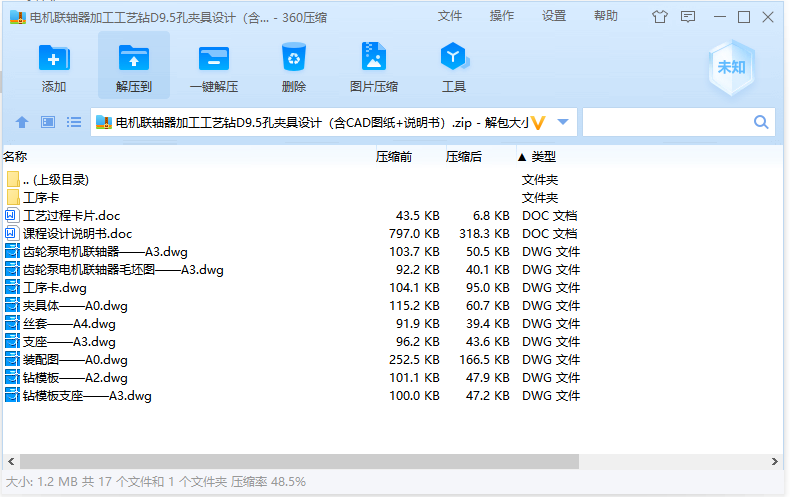Screen dimensions: 790x497
Task: Switch to thumbnail view icon
Action: [x=48, y=122]
